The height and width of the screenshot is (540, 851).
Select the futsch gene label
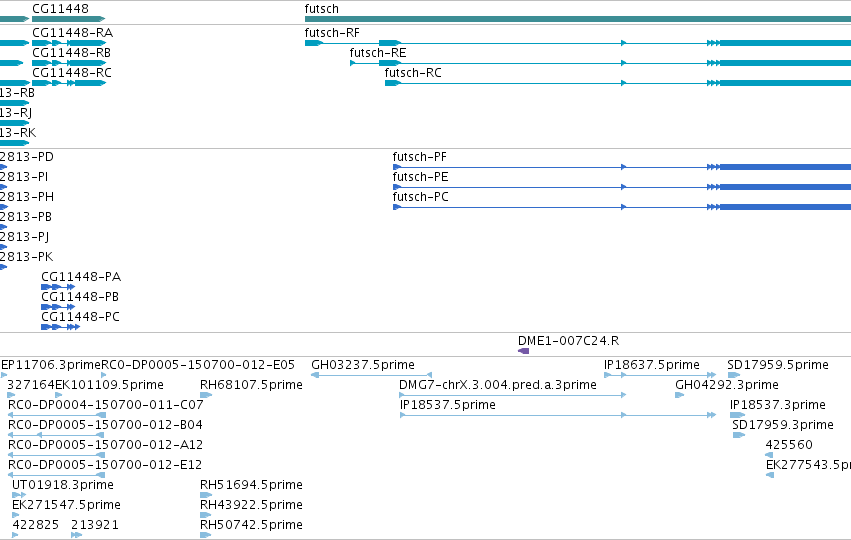(321, 9)
